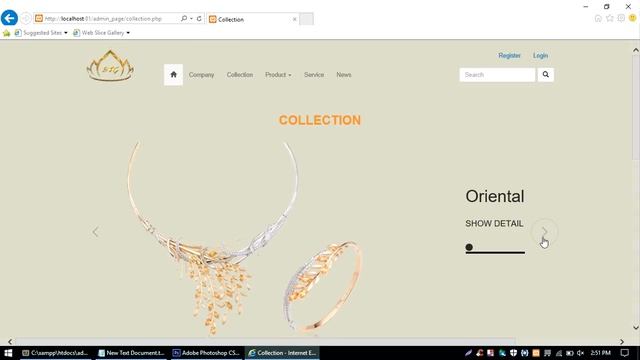Click the Login link
The image size is (640, 360).
coord(540,56)
